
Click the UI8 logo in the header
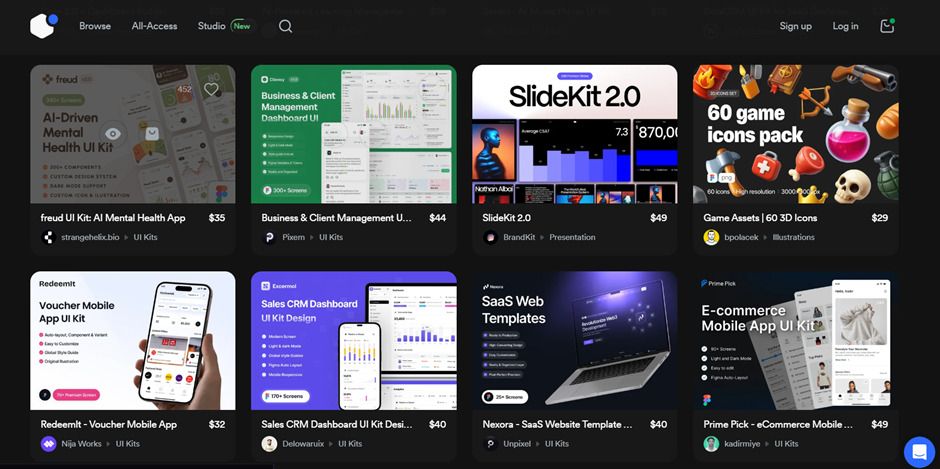[x=42, y=26]
